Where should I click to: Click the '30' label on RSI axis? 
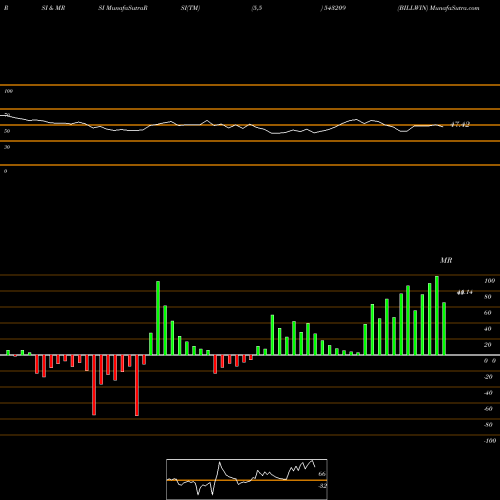tap(7, 147)
